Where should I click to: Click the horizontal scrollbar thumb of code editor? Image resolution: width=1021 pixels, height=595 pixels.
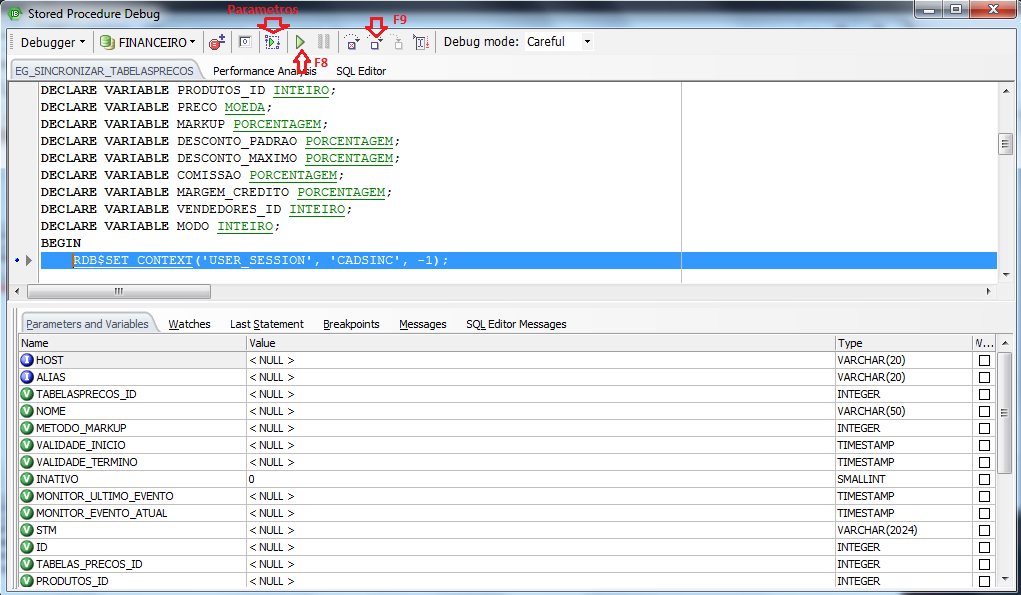[119, 292]
